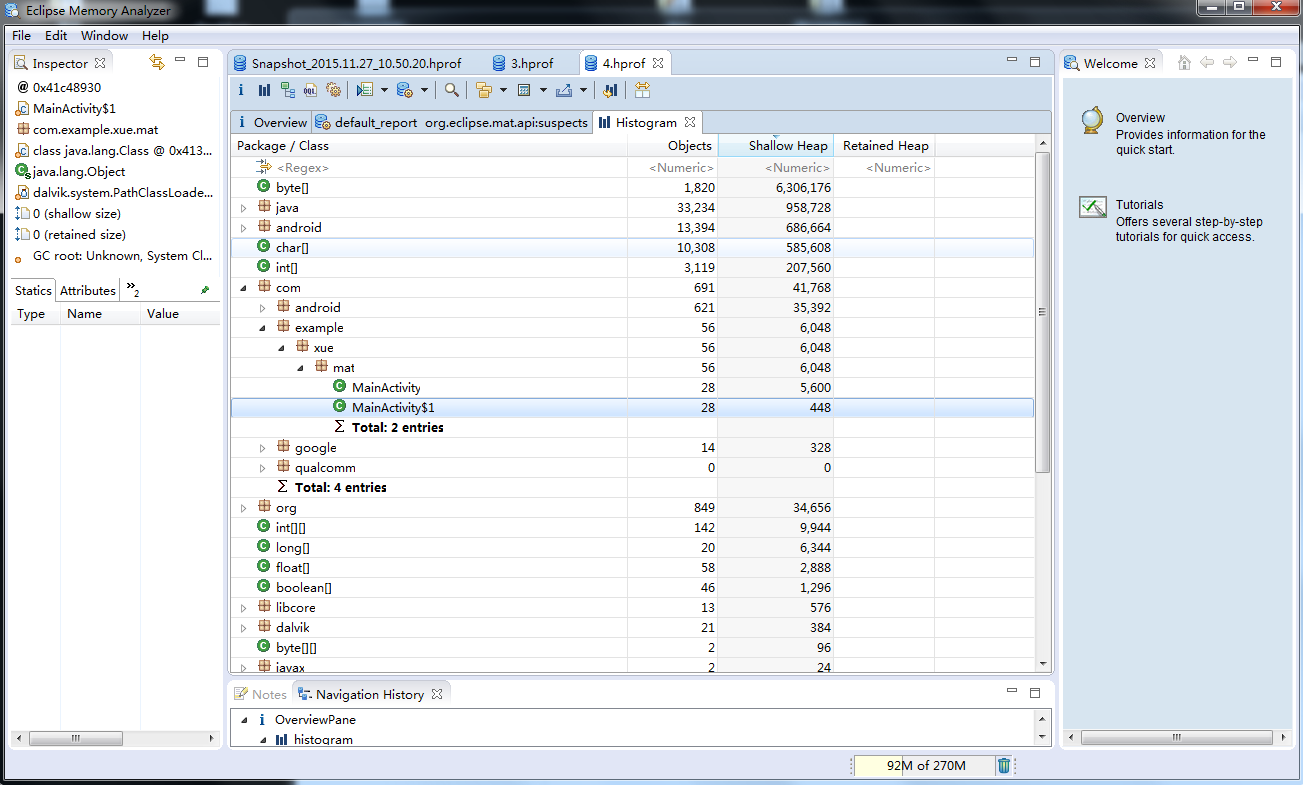
Task: Click the Open Query Browser database icon
Action: (405, 90)
